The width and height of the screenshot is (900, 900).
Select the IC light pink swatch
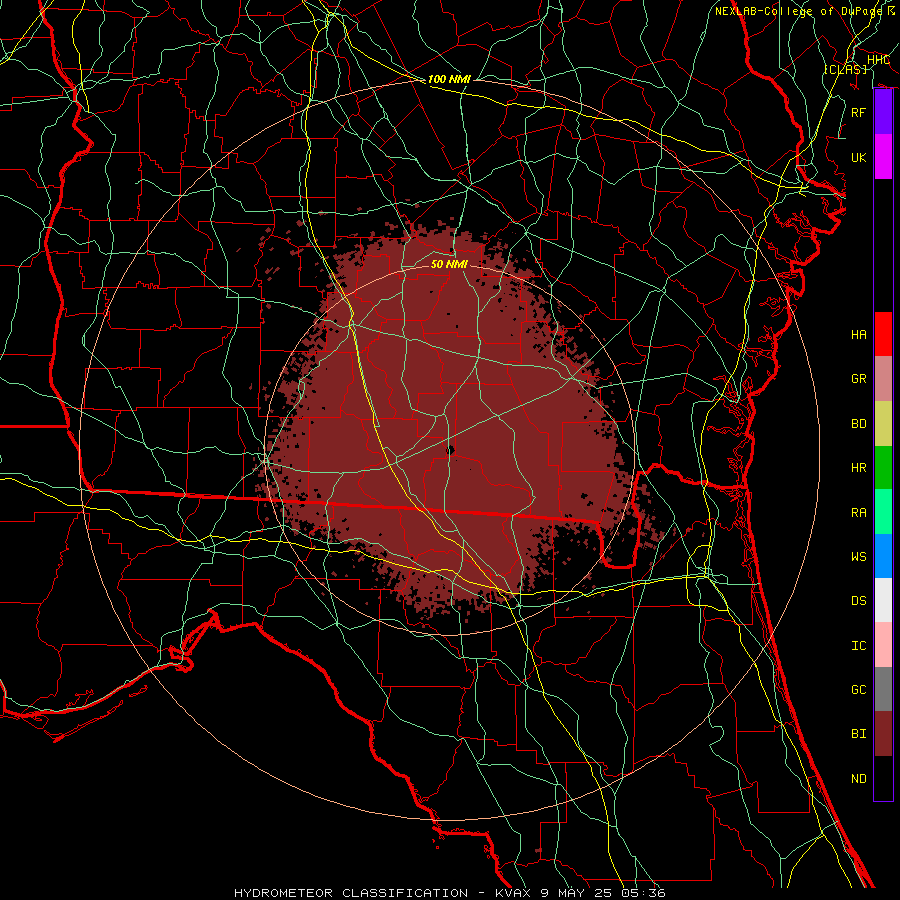click(883, 645)
